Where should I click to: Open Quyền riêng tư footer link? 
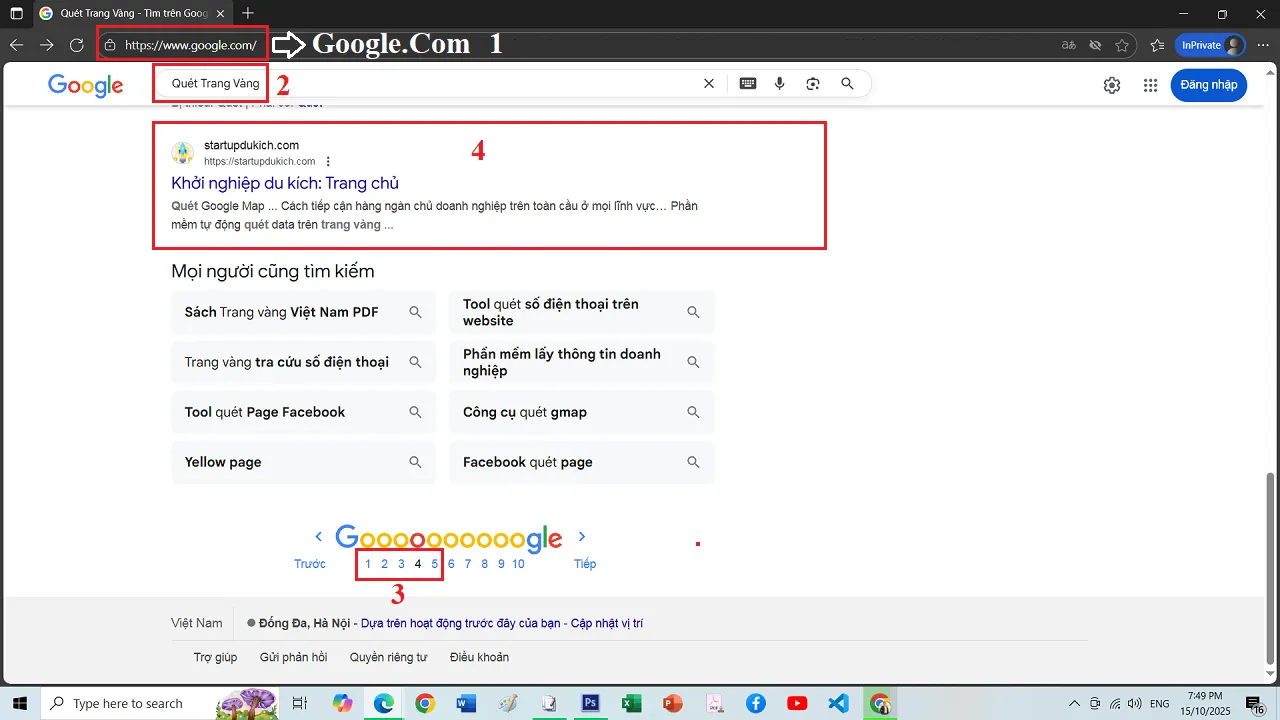(388, 657)
